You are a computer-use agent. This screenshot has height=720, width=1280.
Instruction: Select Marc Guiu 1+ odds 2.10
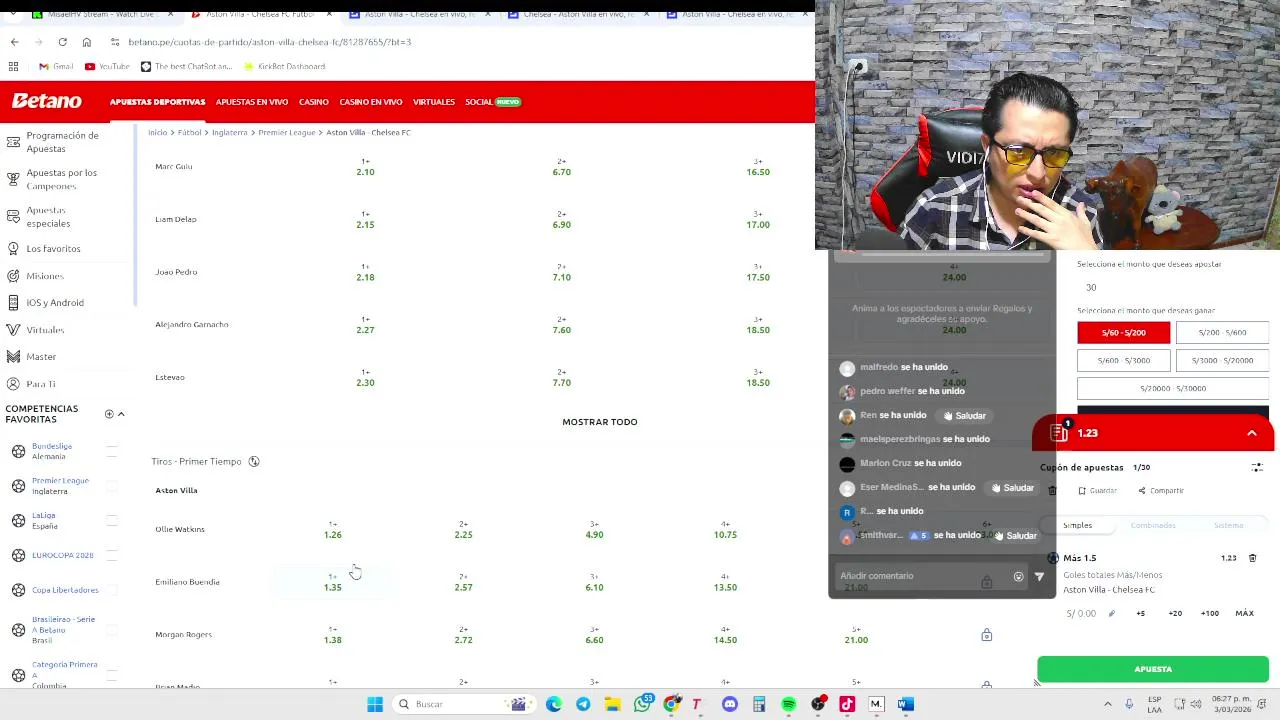click(365, 167)
